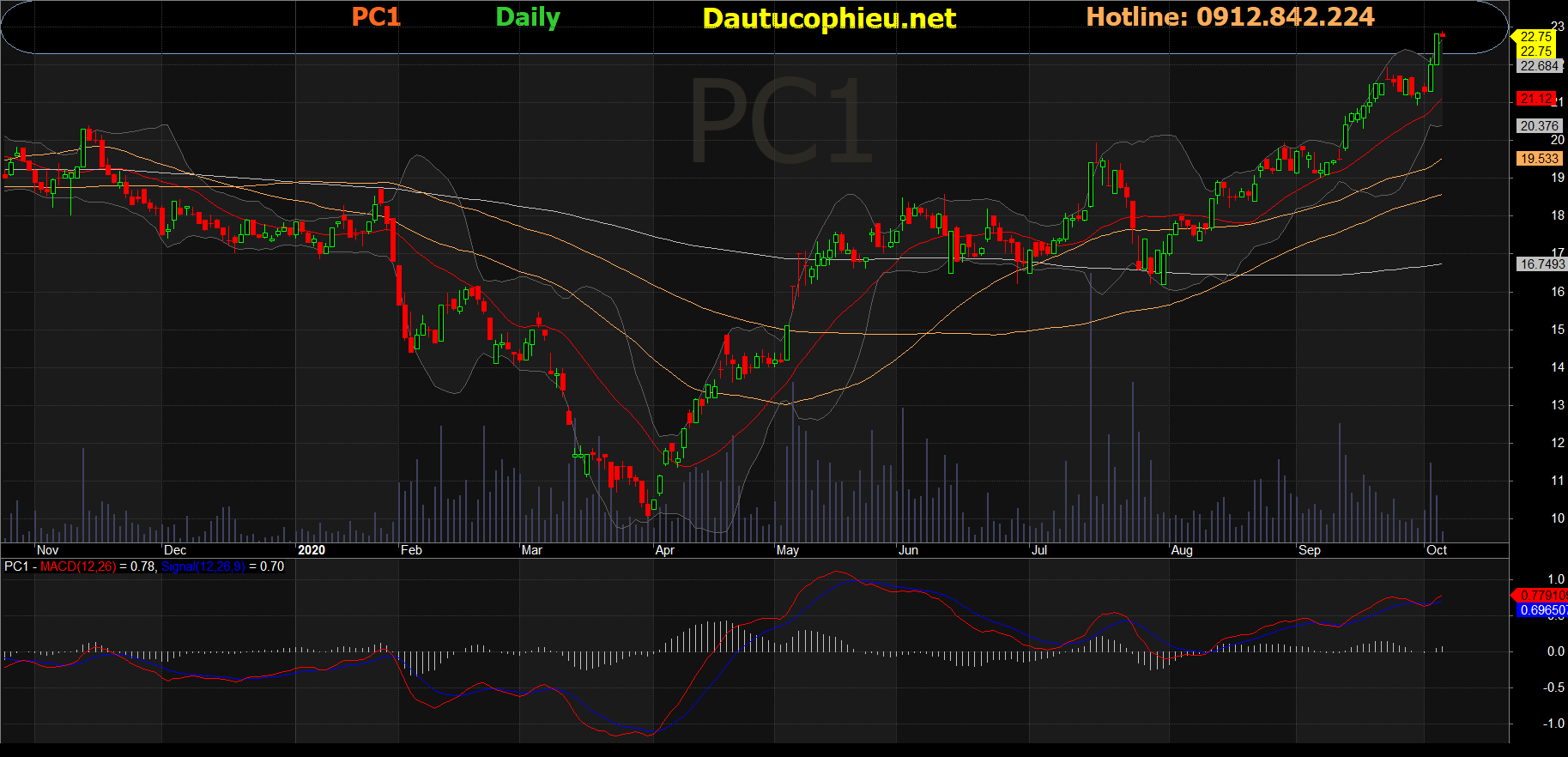Click the Signal(12,26,9) indicator label

[x=203, y=566]
